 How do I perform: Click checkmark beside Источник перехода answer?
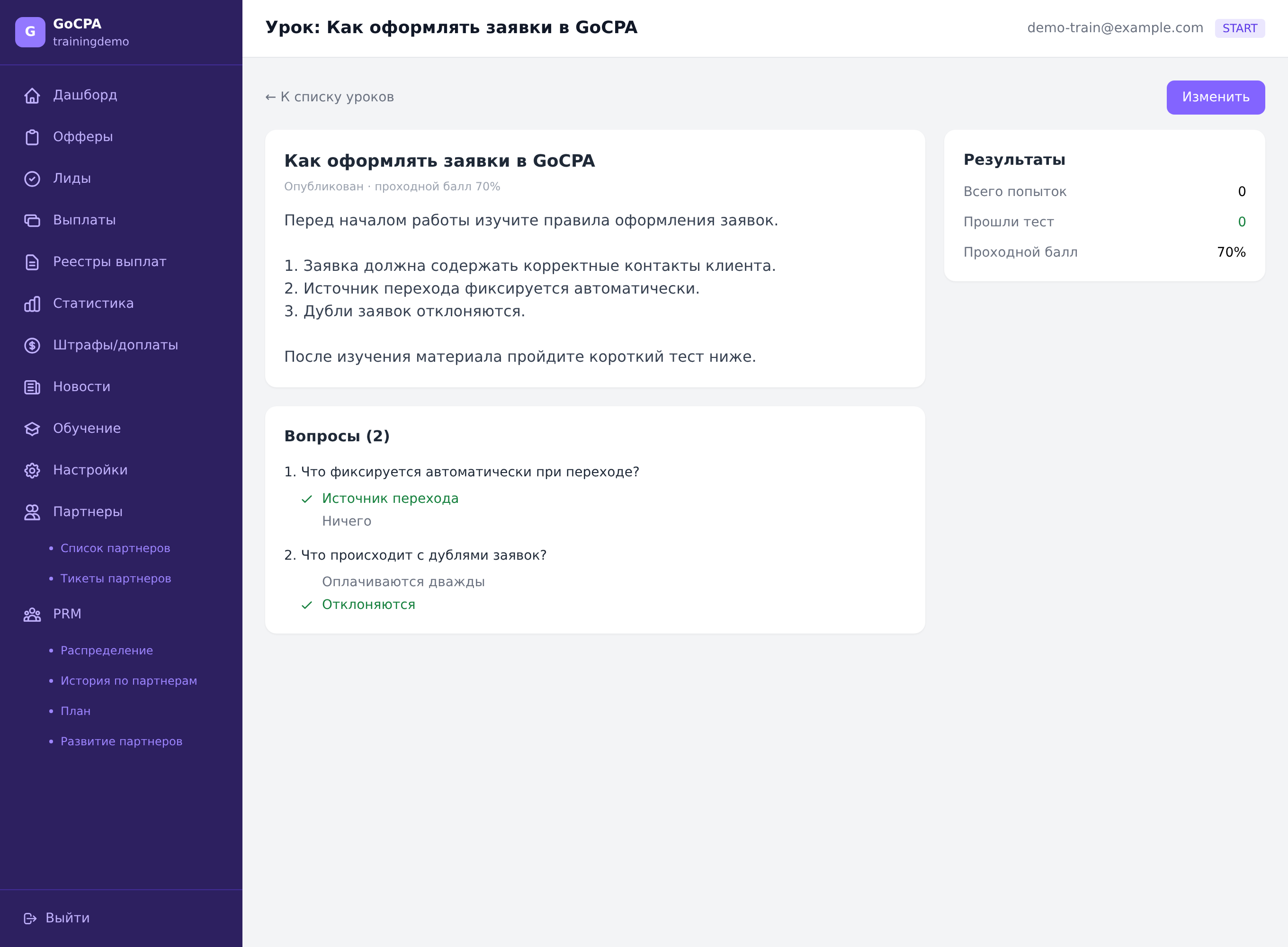[307, 499]
